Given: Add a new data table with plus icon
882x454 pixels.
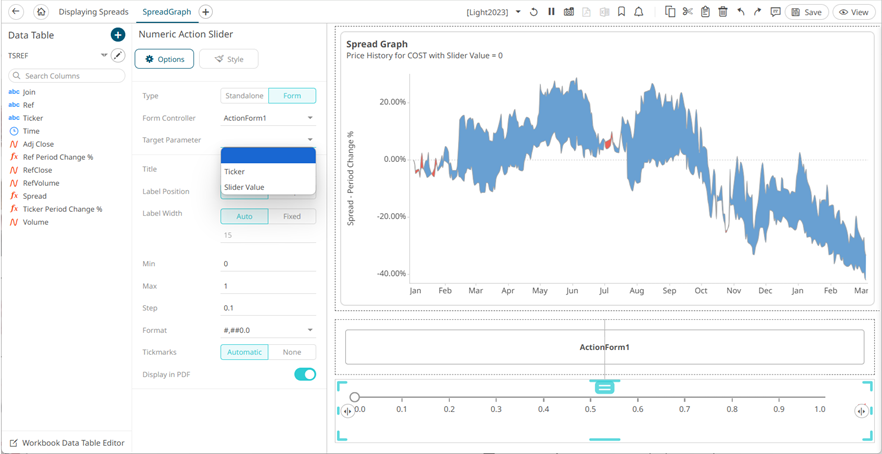Looking at the screenshot, I should click(x=118, y=35).
